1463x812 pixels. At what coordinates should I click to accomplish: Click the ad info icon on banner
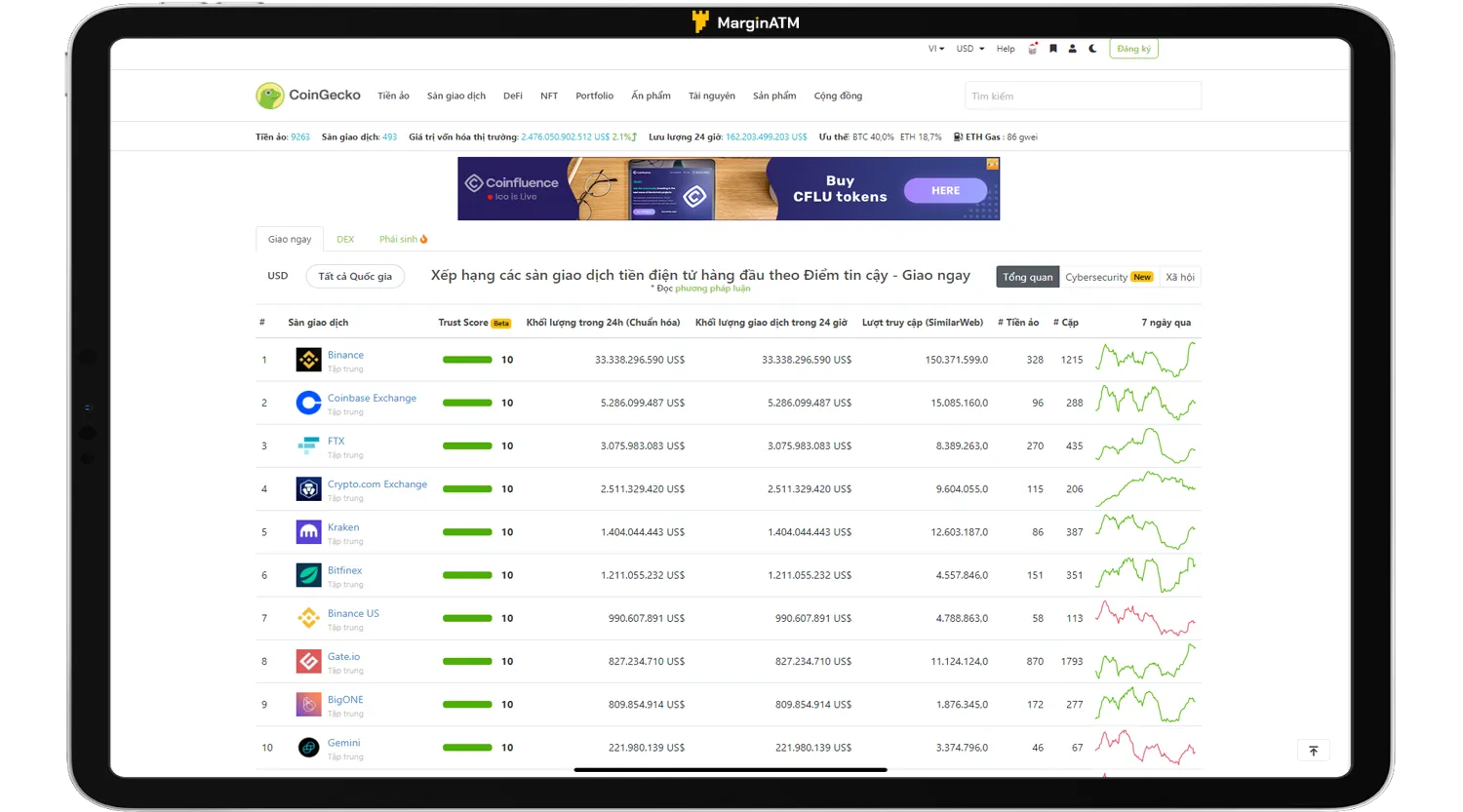(992, 165)
